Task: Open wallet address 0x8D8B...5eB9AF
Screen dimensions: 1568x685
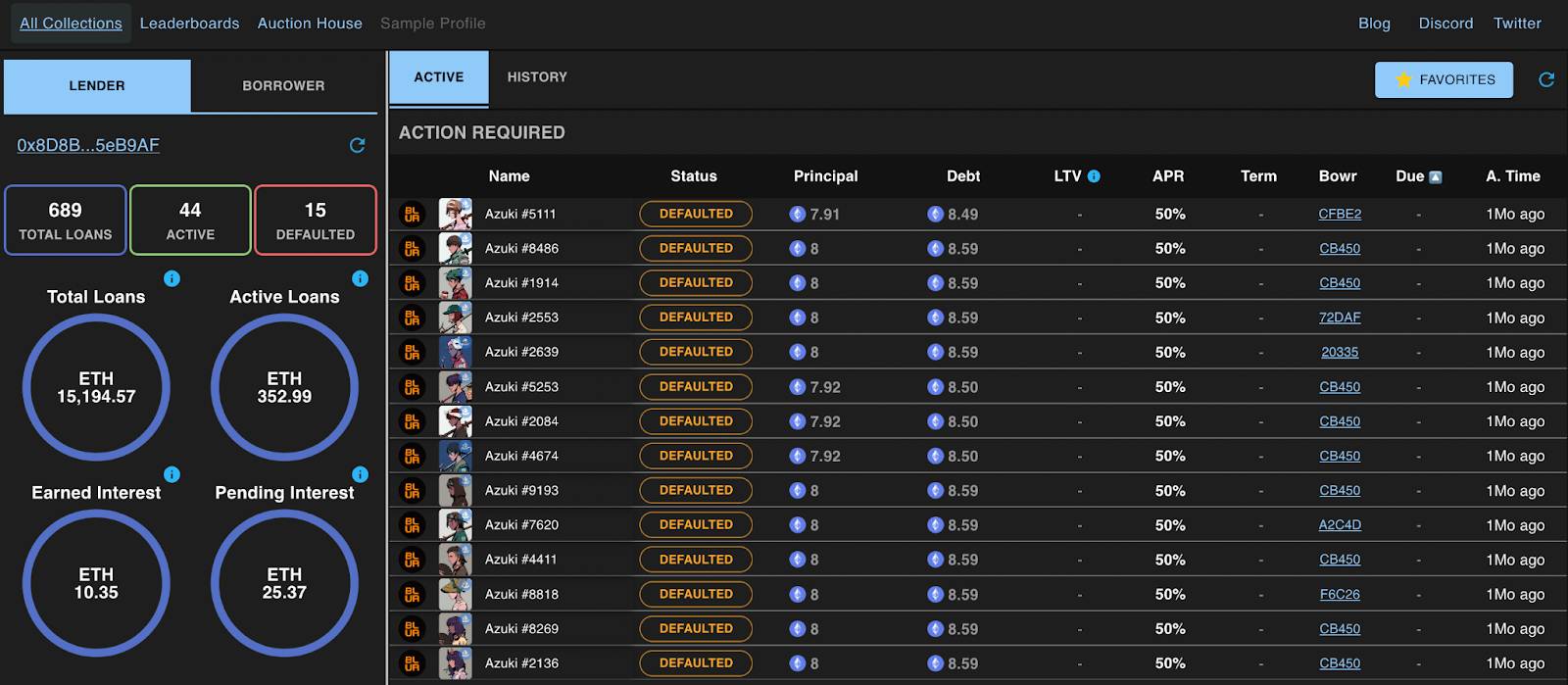Action: [x=88, y=145]
